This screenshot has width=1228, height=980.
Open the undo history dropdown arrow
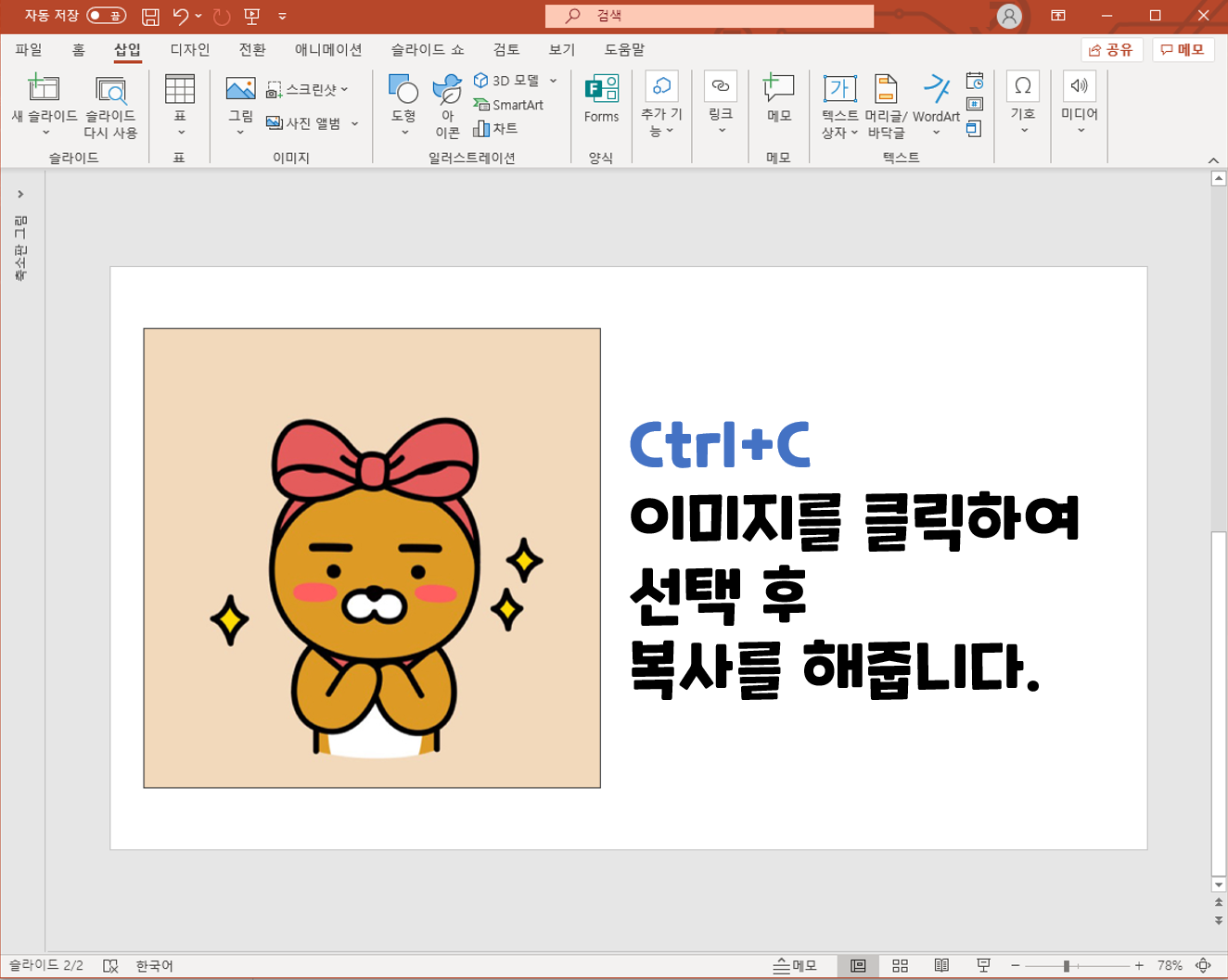point(198,16)
